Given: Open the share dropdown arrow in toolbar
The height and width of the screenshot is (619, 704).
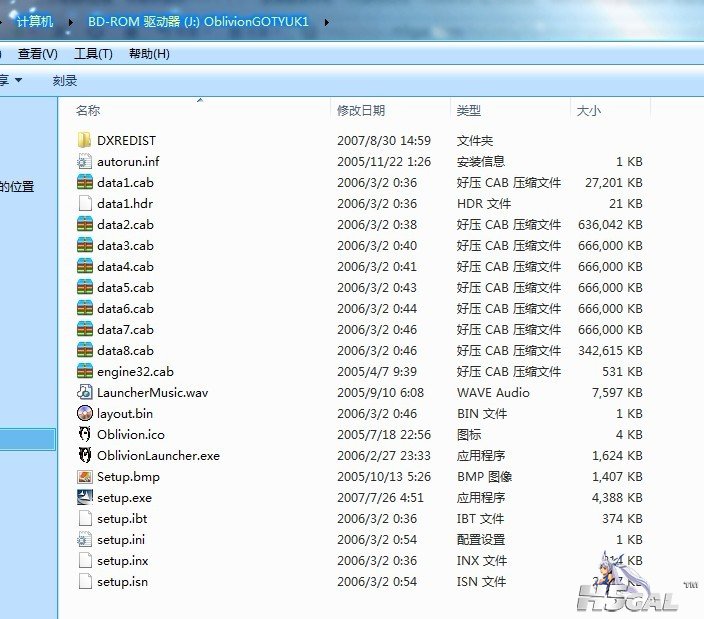Looking at the screenshot, I should (x=18, y=80).
